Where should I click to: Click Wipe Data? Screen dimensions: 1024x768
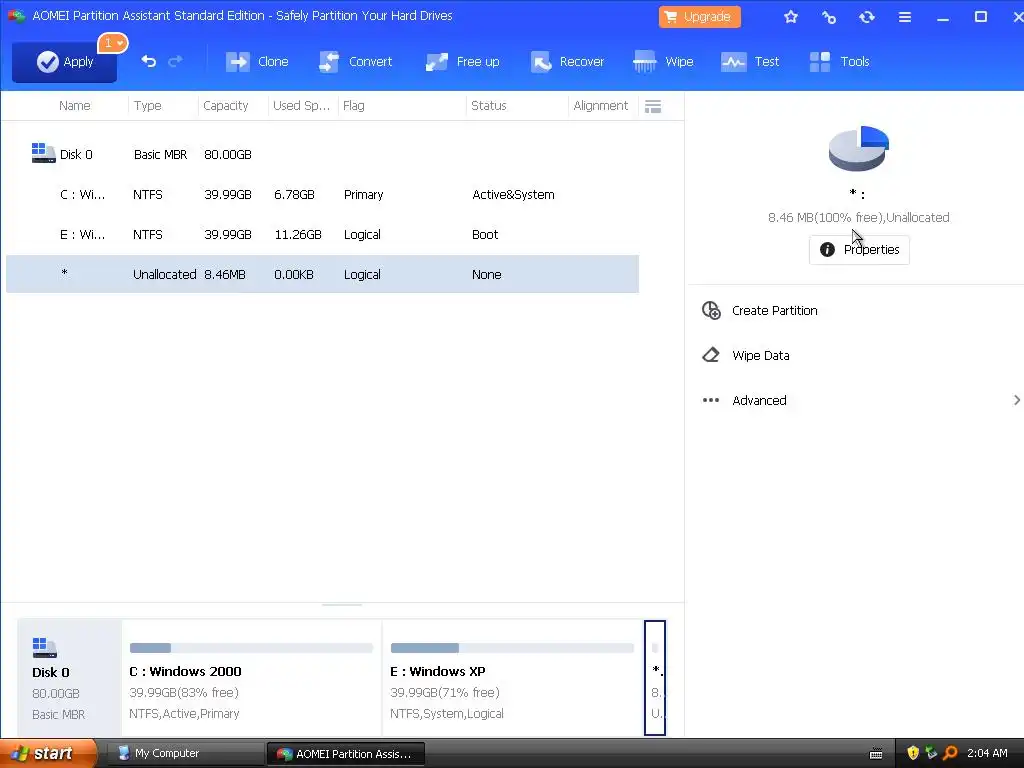(761, 356)
